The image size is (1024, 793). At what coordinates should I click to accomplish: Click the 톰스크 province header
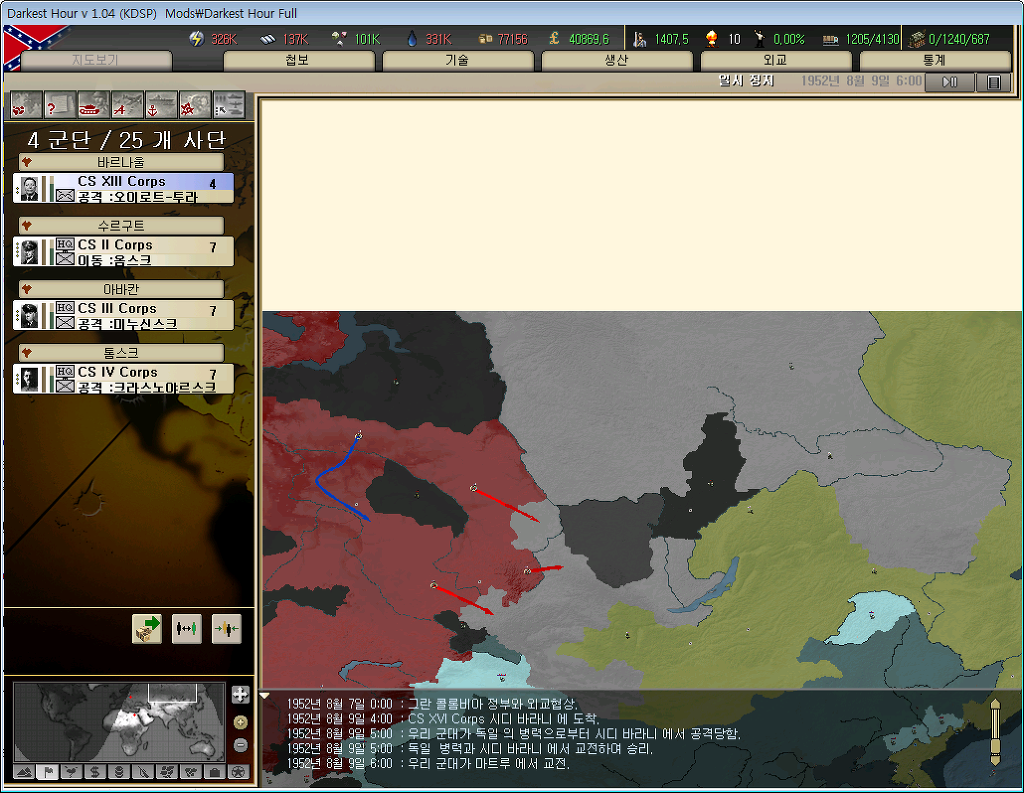tap(121, 353)
